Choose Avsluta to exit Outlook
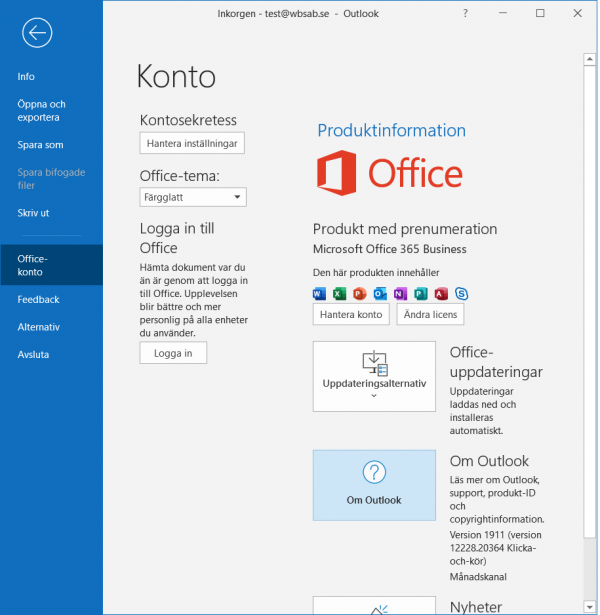The height and width of the screenshot is (615, 600). [33, 354]
